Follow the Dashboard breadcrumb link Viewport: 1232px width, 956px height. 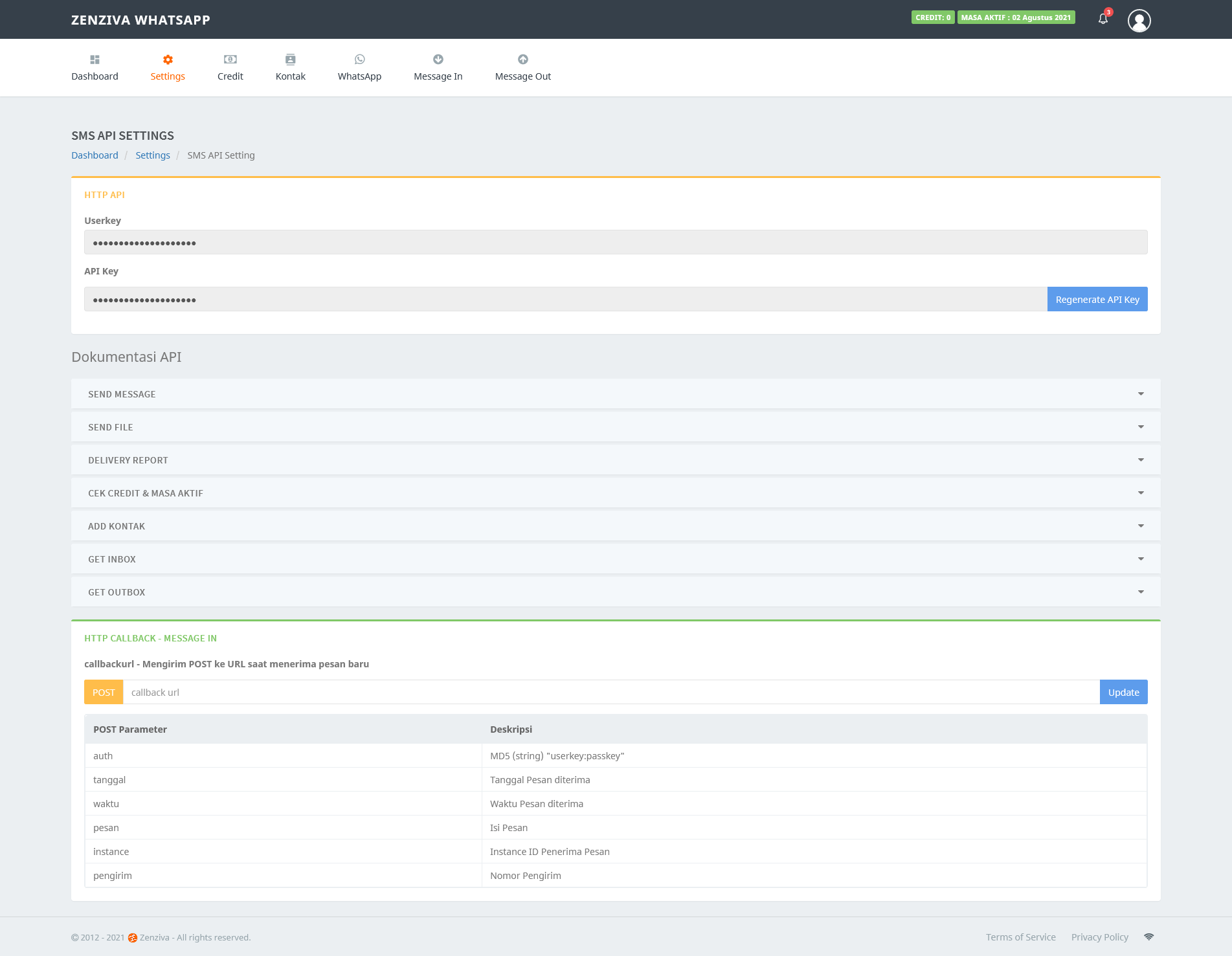tap(95, 155)
